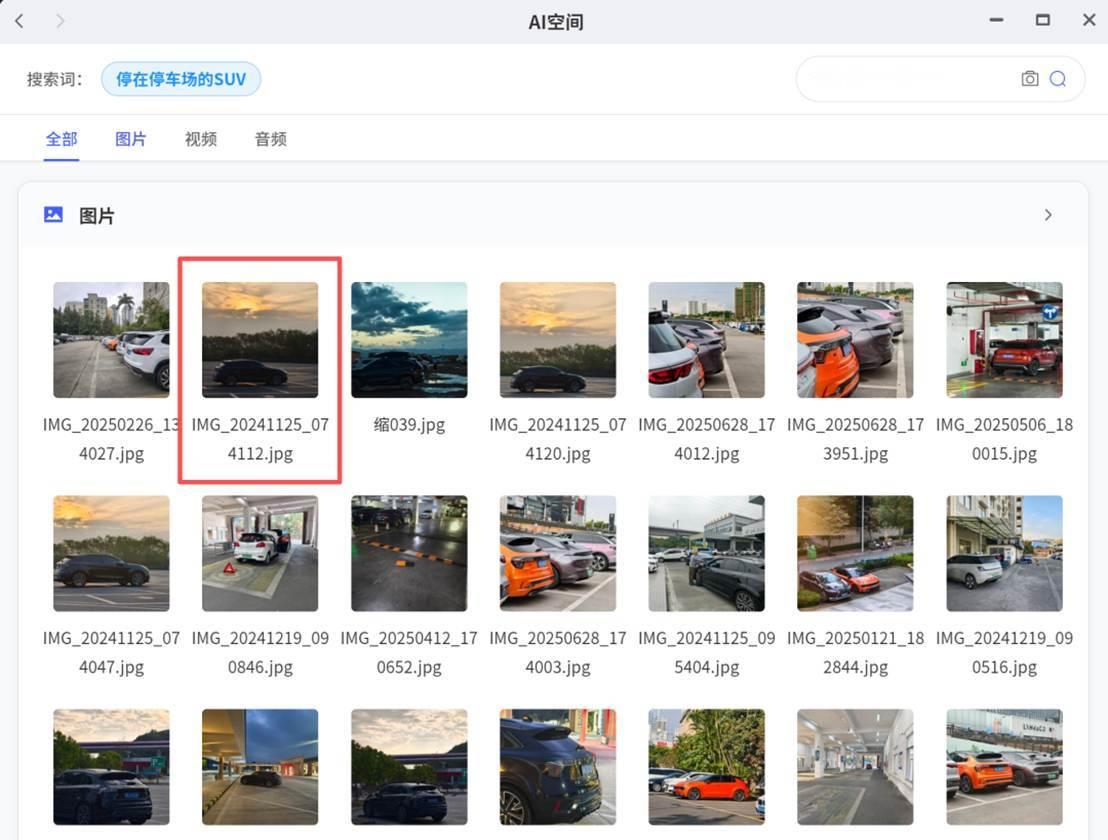Viewport: 1108px width, 840px height.
Task: Open thumbnail IMG_20250628_174012.jpg
Action: pyautogui.click(x=707, y=340)
